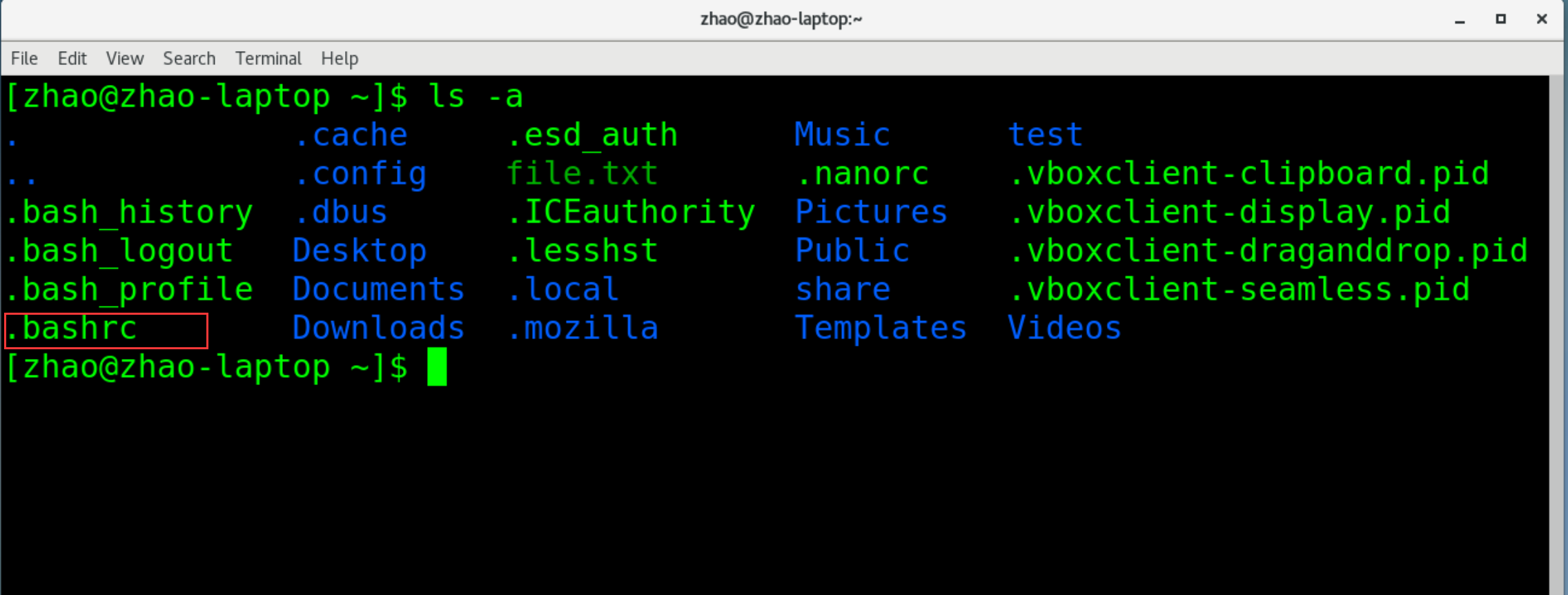This screenshot has width=1568, height=595.
Task: Click the window title zhao@zhao-laptop
Action: coord(781,19)
